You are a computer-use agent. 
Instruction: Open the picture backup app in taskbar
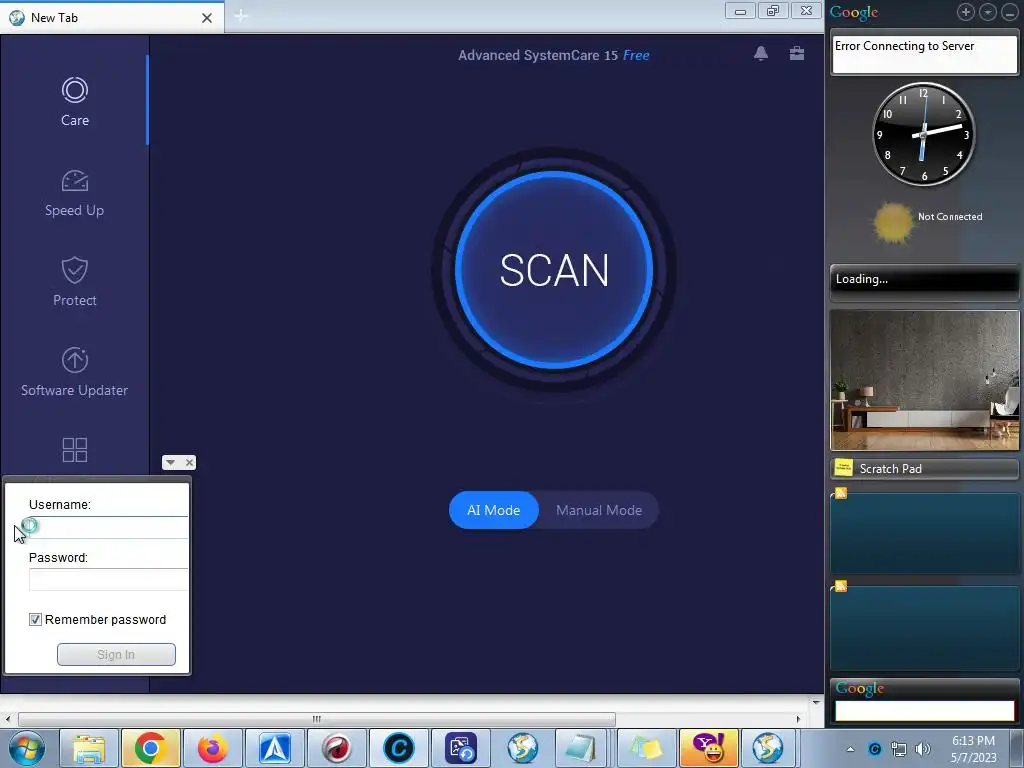point(460,748)
